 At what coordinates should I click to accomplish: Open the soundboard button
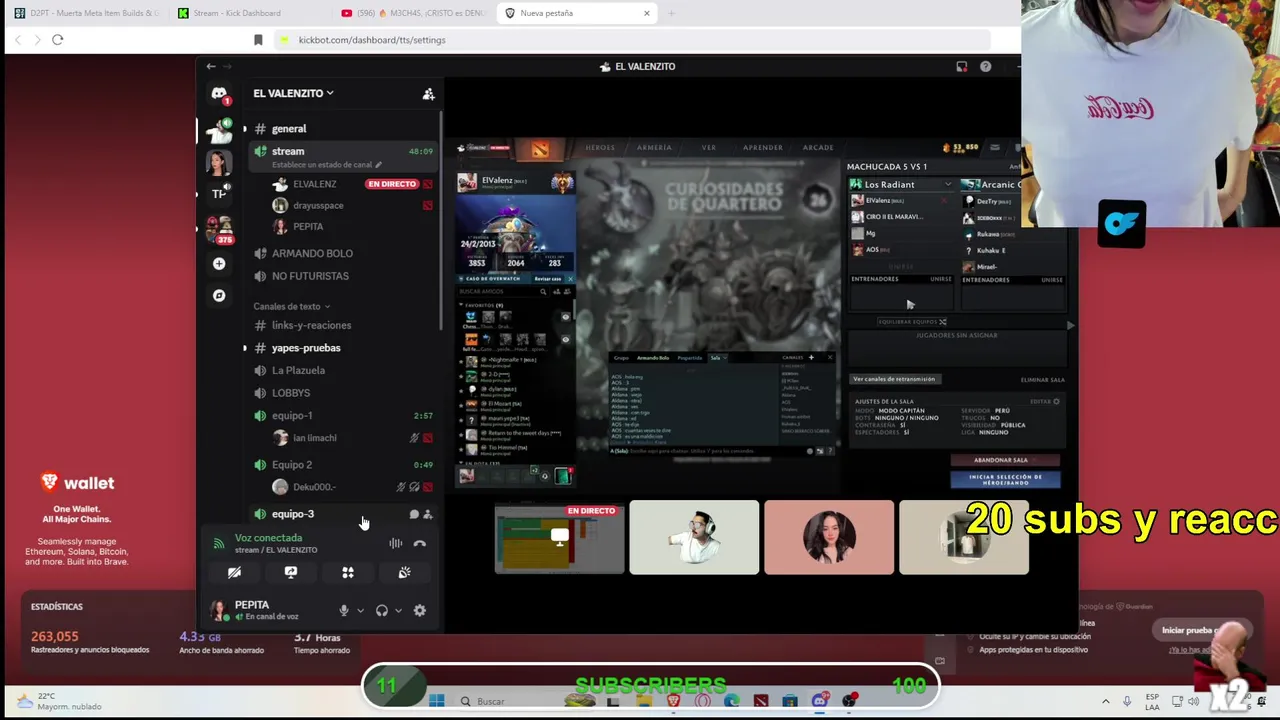tap(404, 573)
